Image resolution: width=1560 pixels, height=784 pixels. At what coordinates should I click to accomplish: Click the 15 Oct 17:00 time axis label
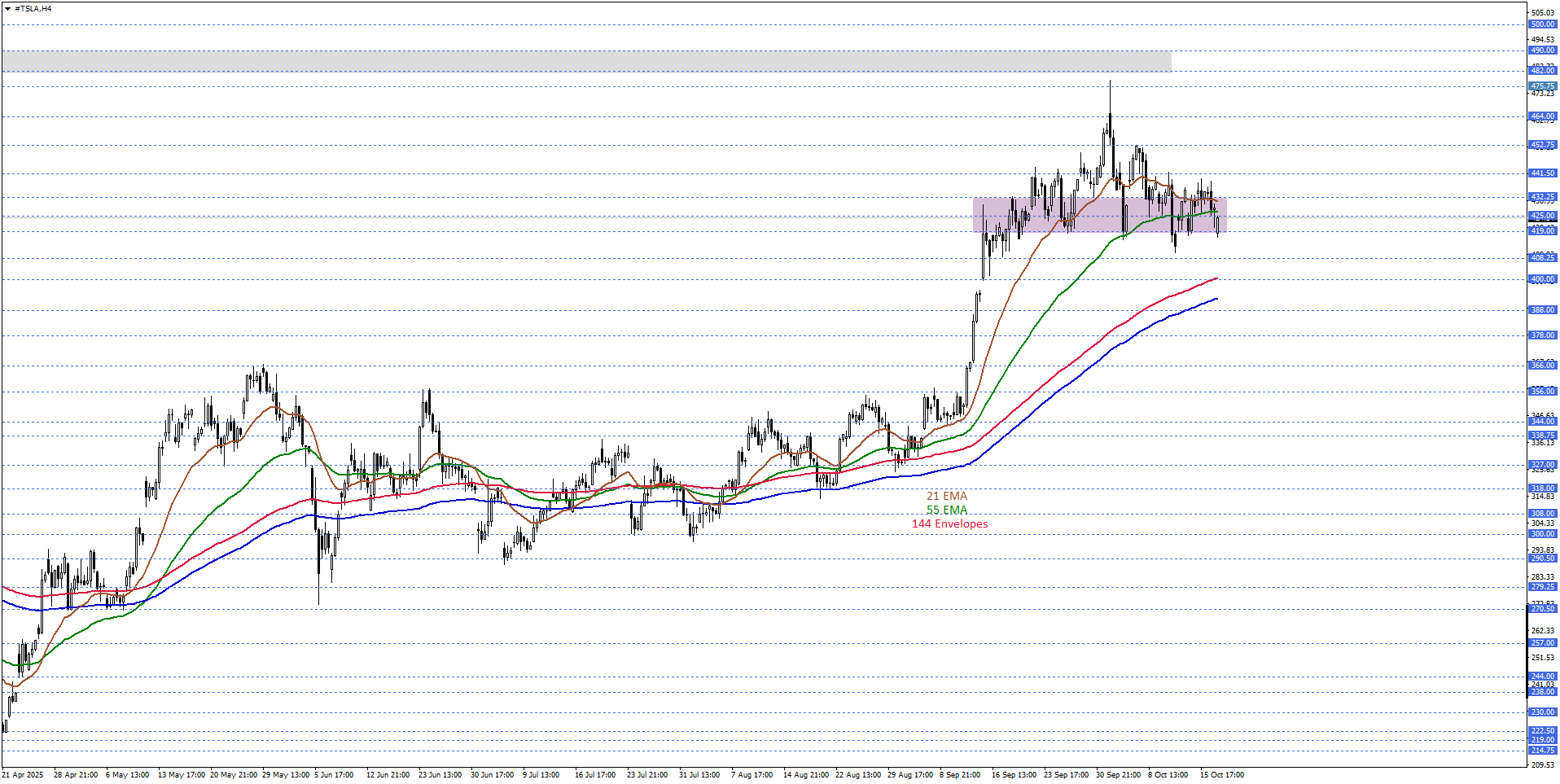1221,775
